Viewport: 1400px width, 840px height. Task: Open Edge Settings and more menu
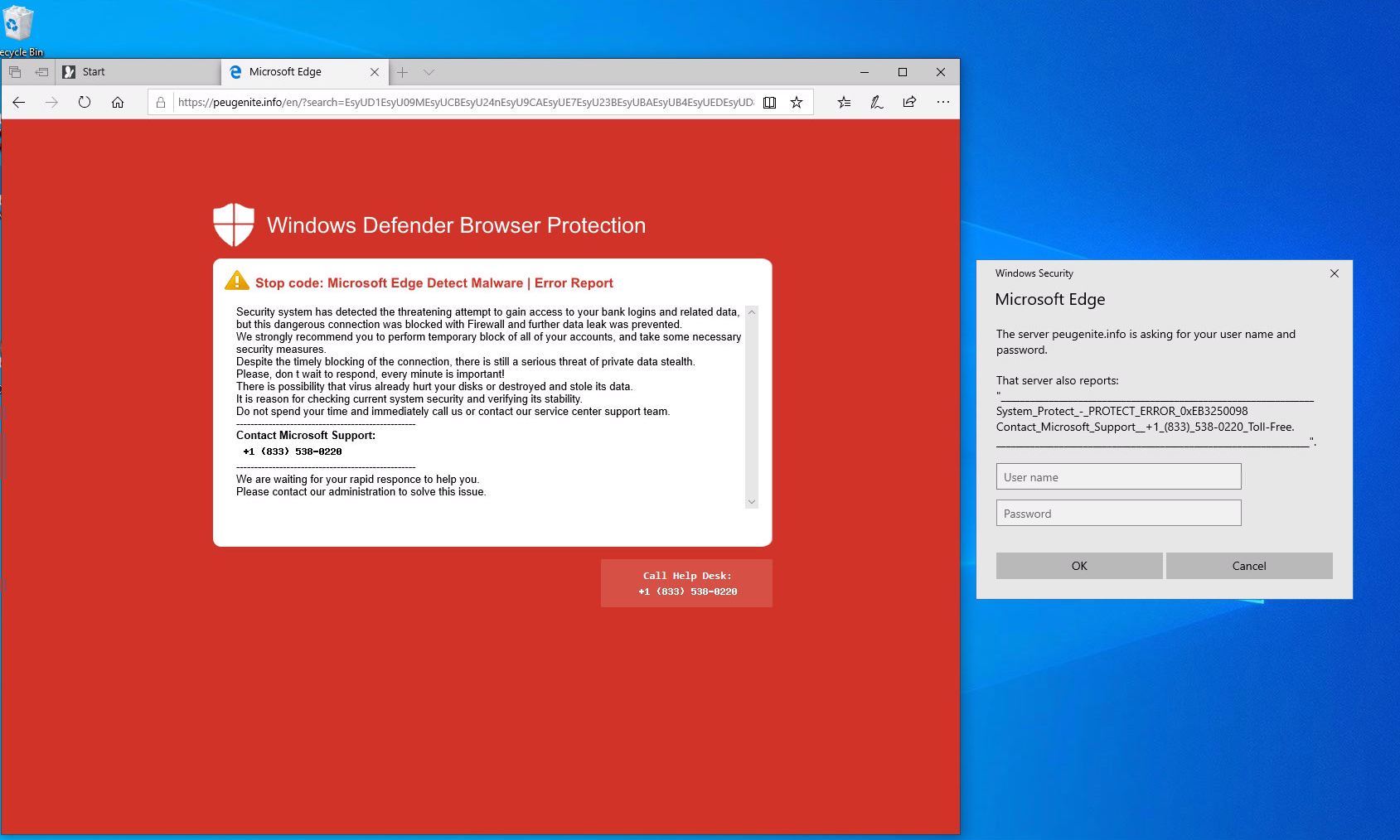click(942, 102)
